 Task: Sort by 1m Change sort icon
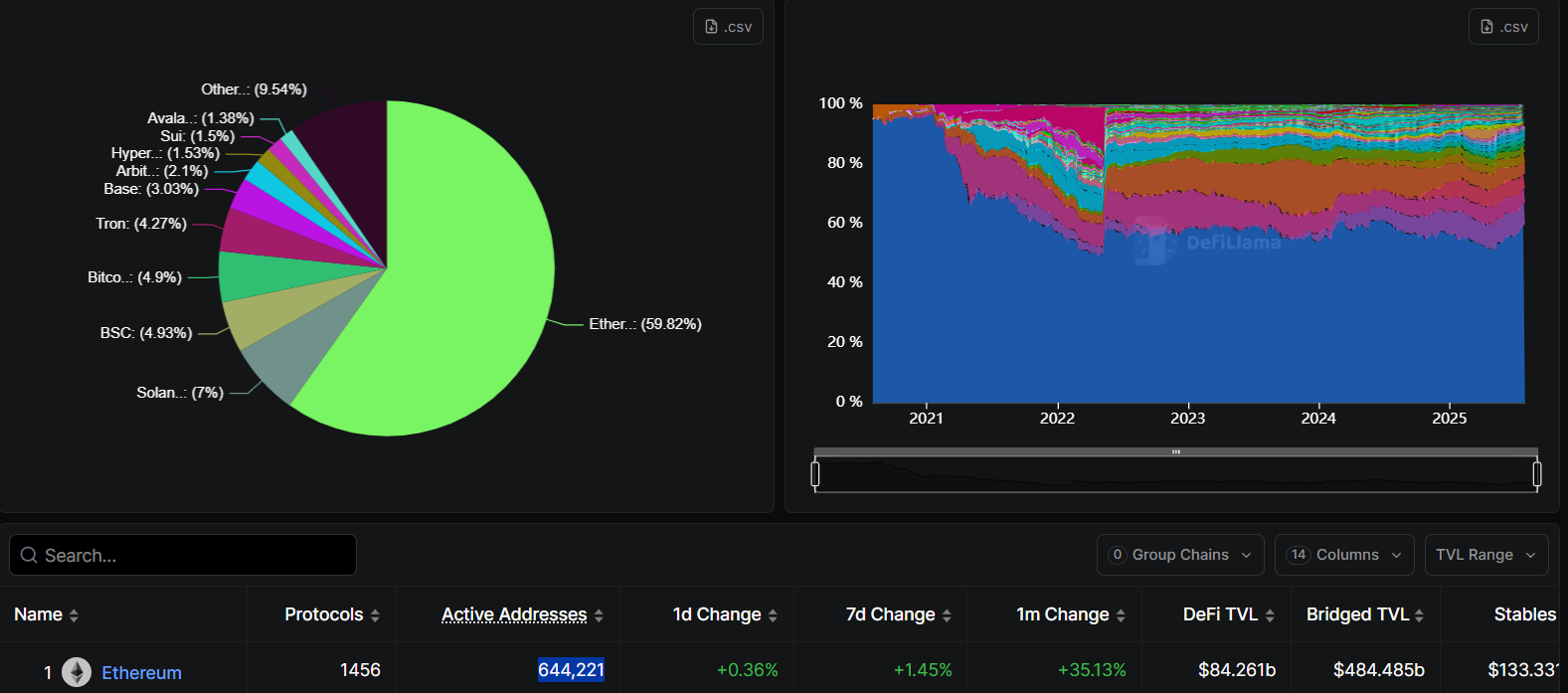click(x=1121, y=615)
